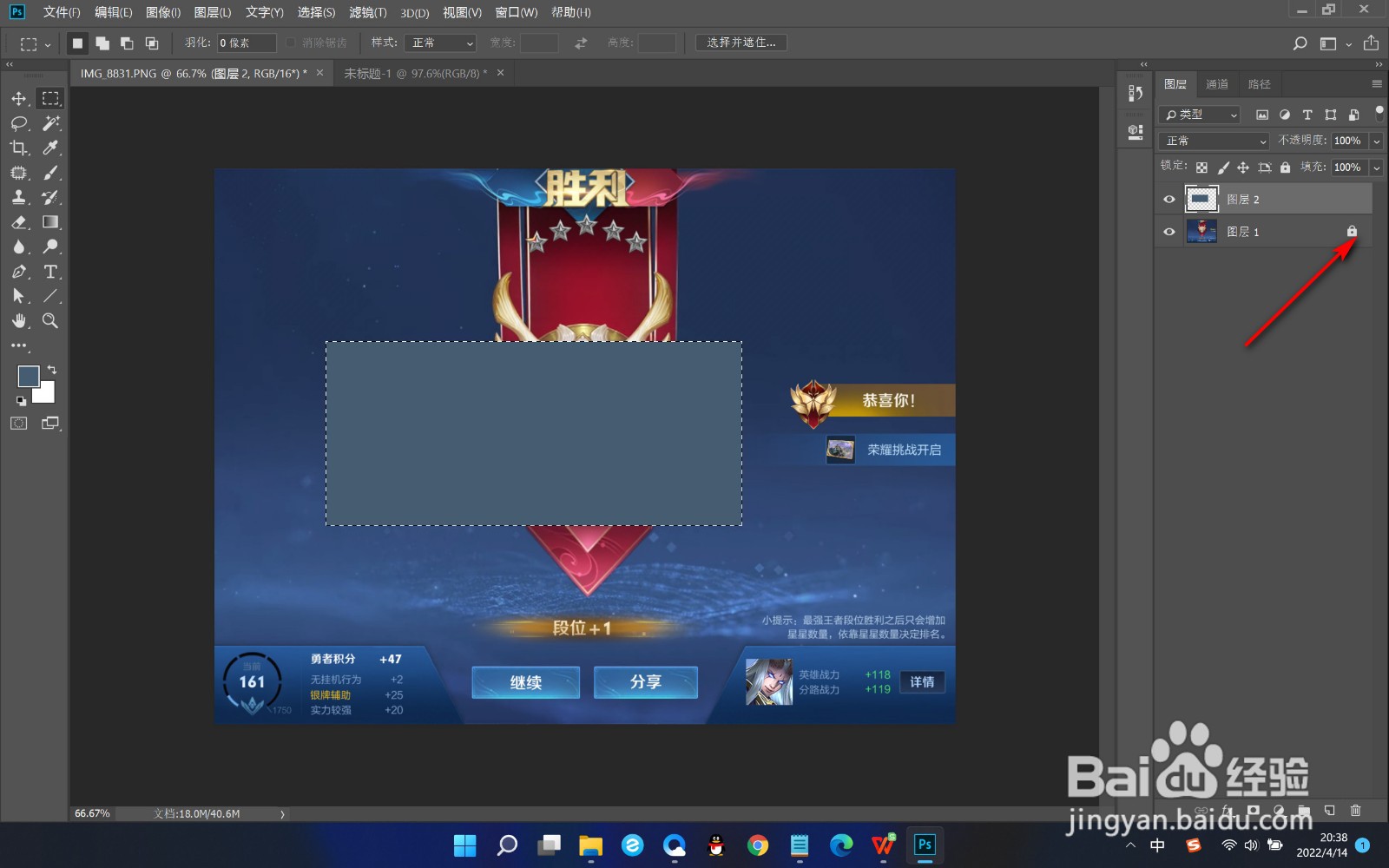Screen dimensions: 1389x868
Task: Open the 样式 style dropdown
Action: pos(440,43)
